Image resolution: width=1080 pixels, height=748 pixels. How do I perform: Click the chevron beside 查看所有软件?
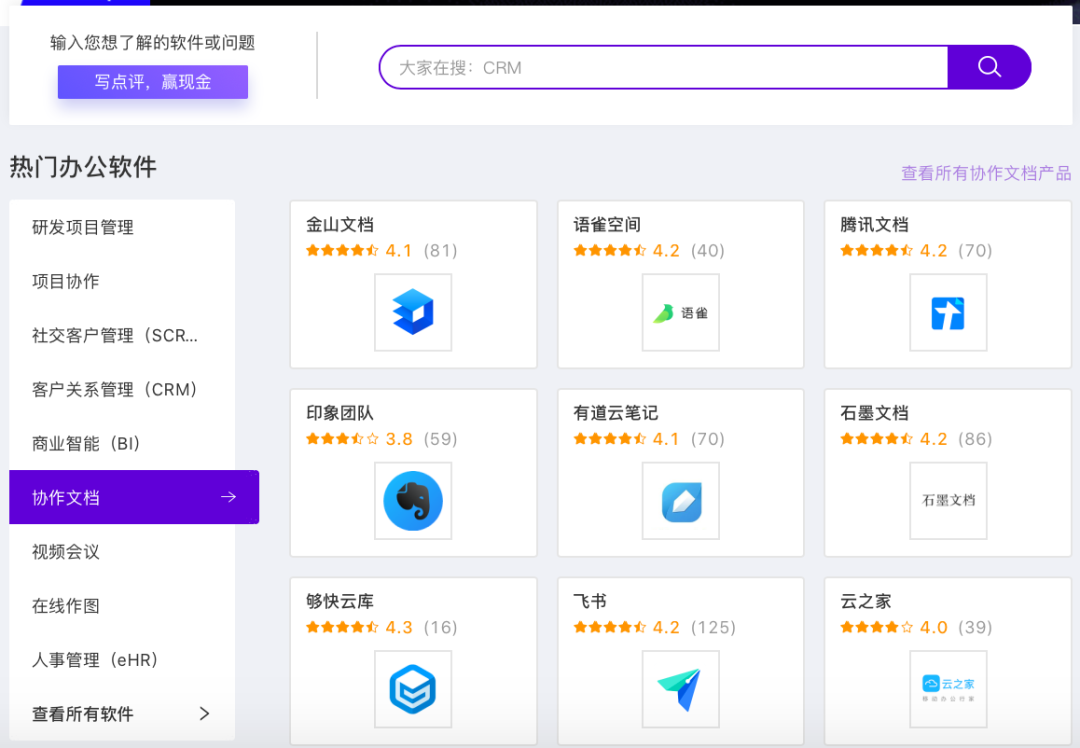tap(204, 714)
